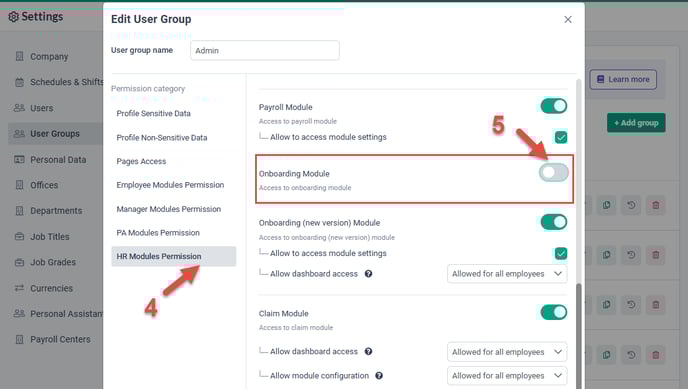Click the Job Titles briefcase icon
The height and width of the screenshot is (389, 688).
point(19,236)
